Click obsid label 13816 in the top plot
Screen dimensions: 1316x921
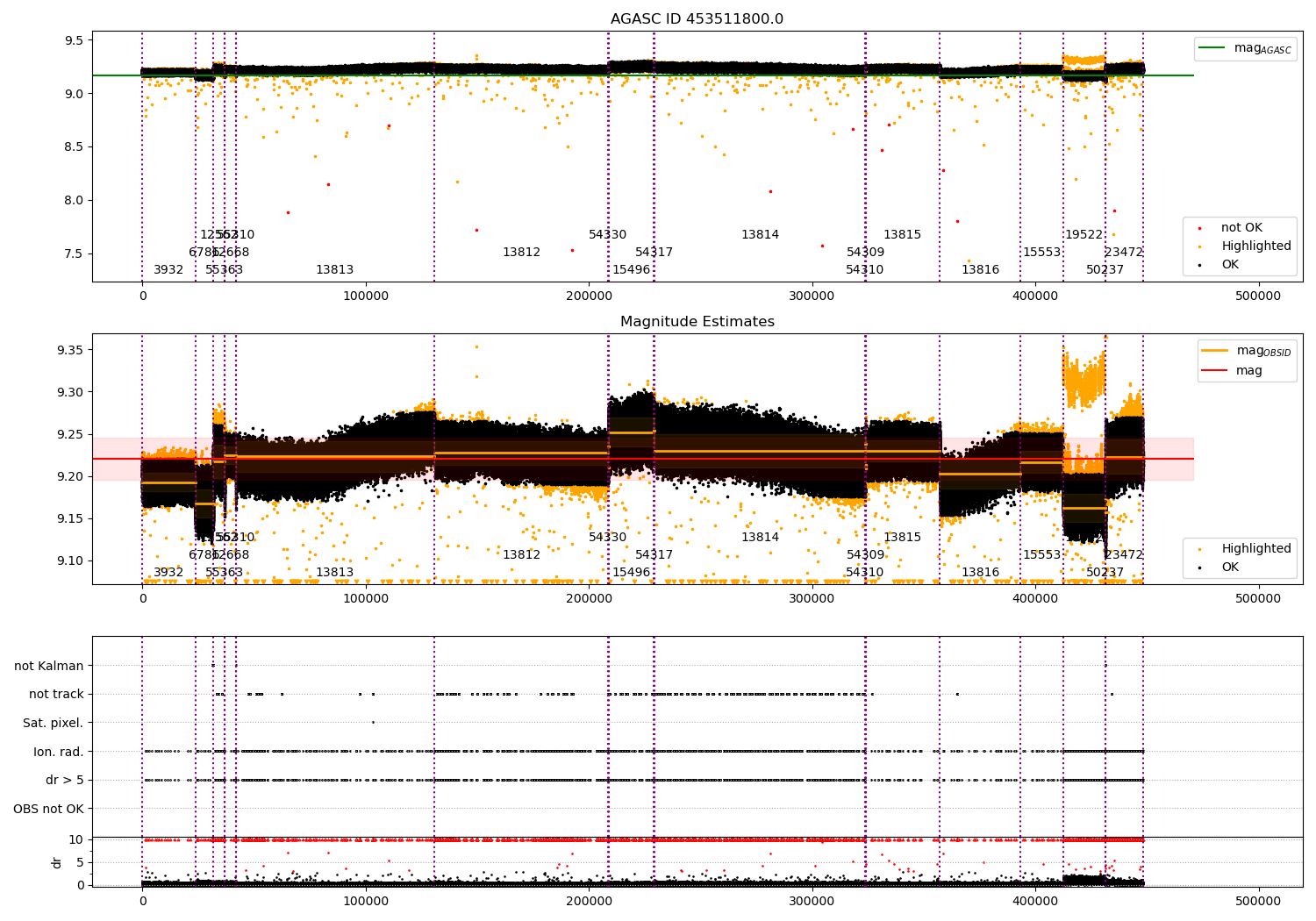980,270
